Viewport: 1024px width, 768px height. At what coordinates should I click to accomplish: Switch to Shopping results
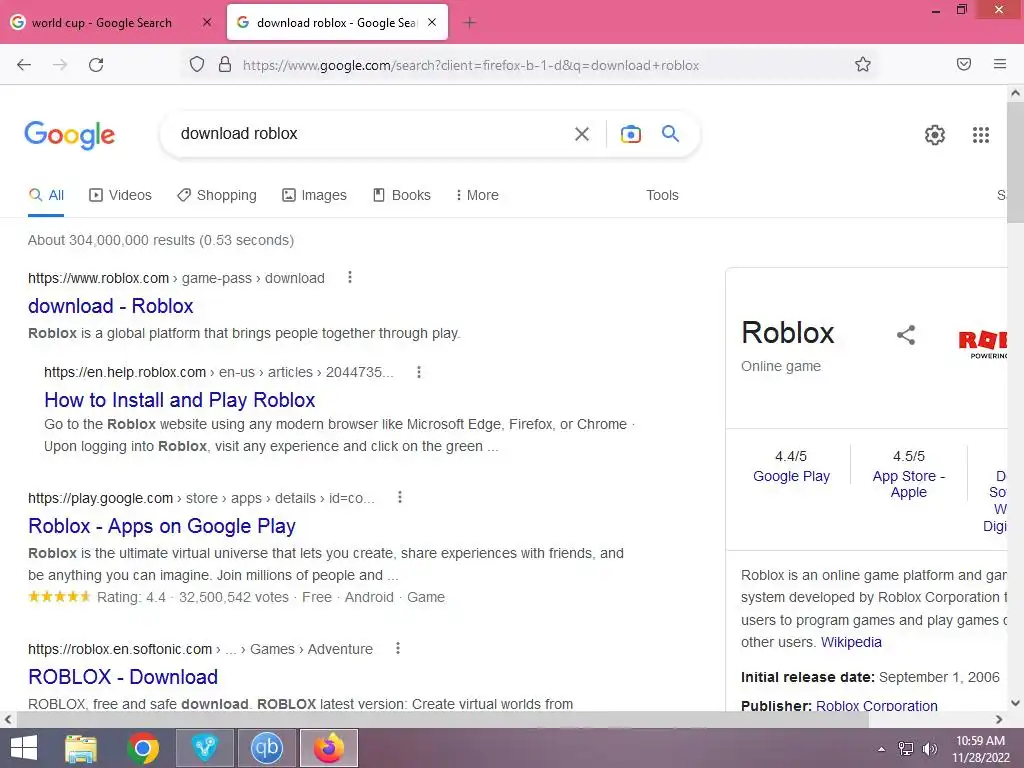(x=217, y=195)
